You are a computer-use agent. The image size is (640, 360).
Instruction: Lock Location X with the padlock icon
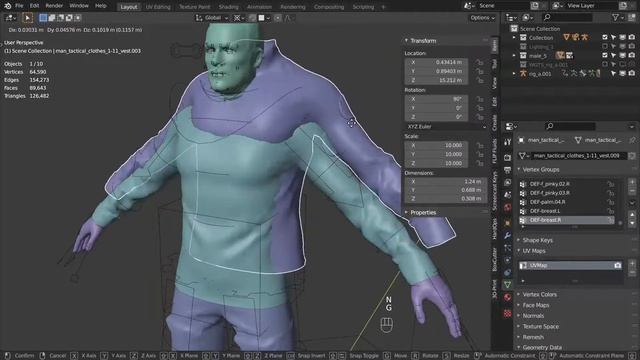479,62
